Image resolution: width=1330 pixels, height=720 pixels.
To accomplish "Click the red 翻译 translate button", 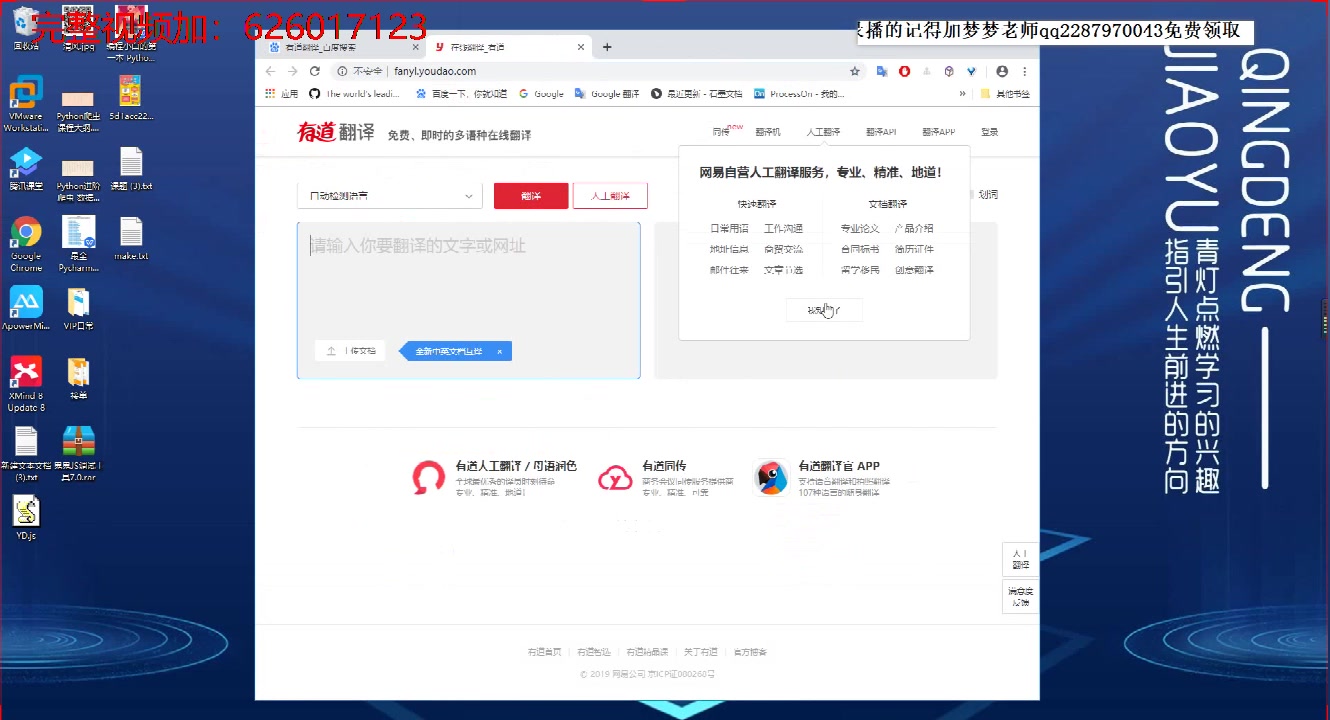I will tap(531, 196).
